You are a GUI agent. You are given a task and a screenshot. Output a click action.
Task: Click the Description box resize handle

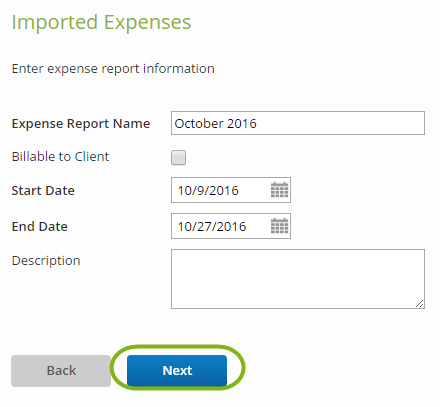click(419, 303)
